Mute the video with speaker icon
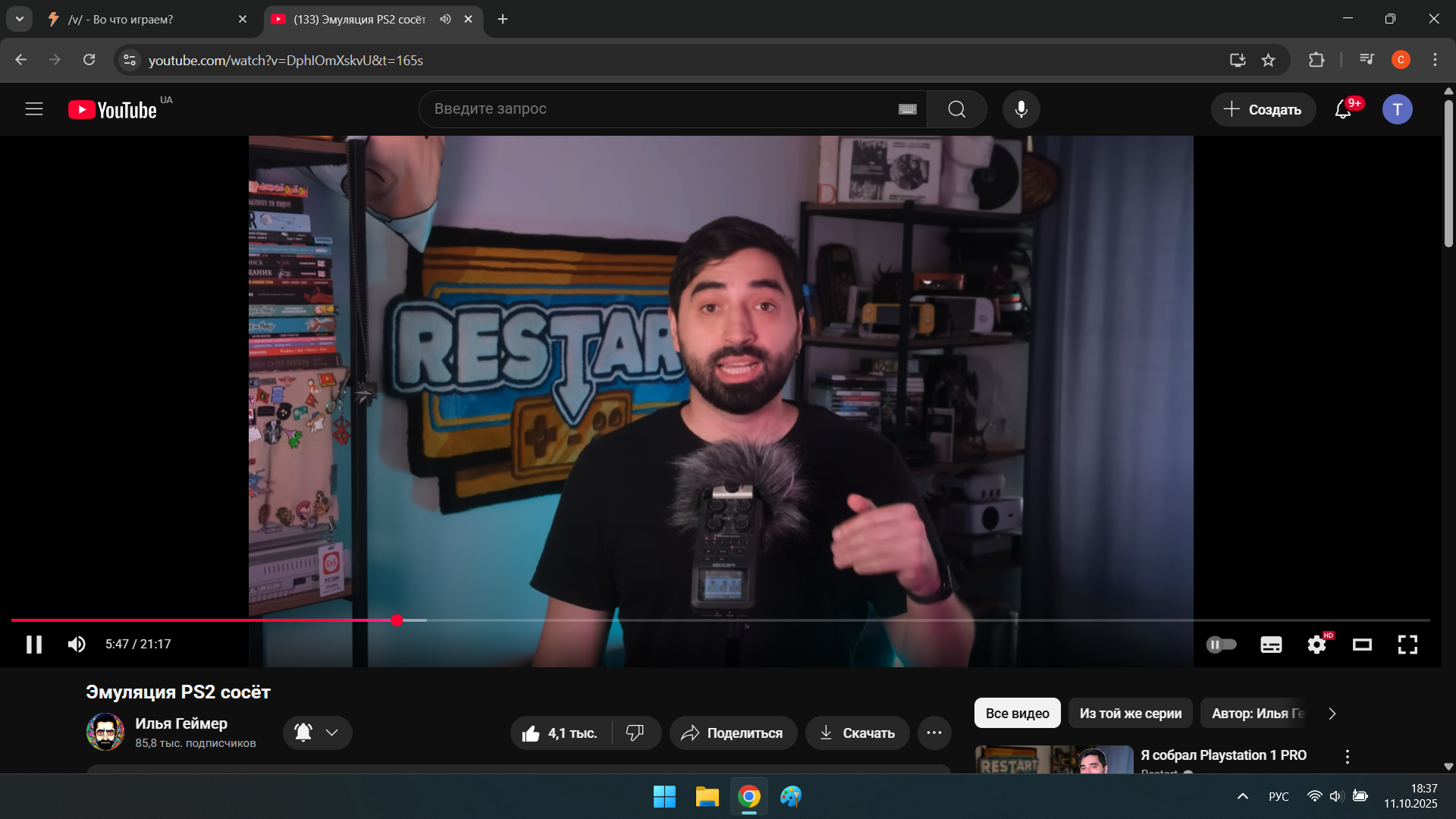Screen dimensions: 1456x819 [x=77, y=645]
